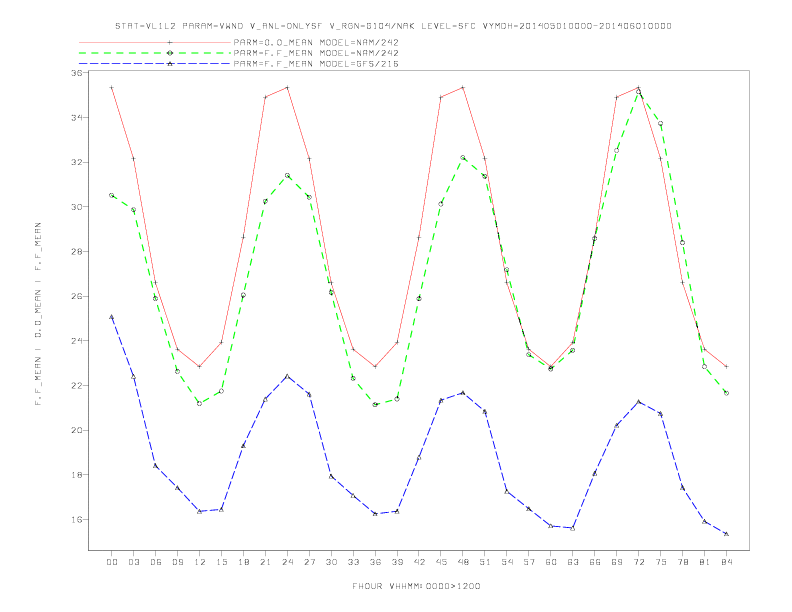Click the green NAM circle marker at hour 48

click(463, 158)
